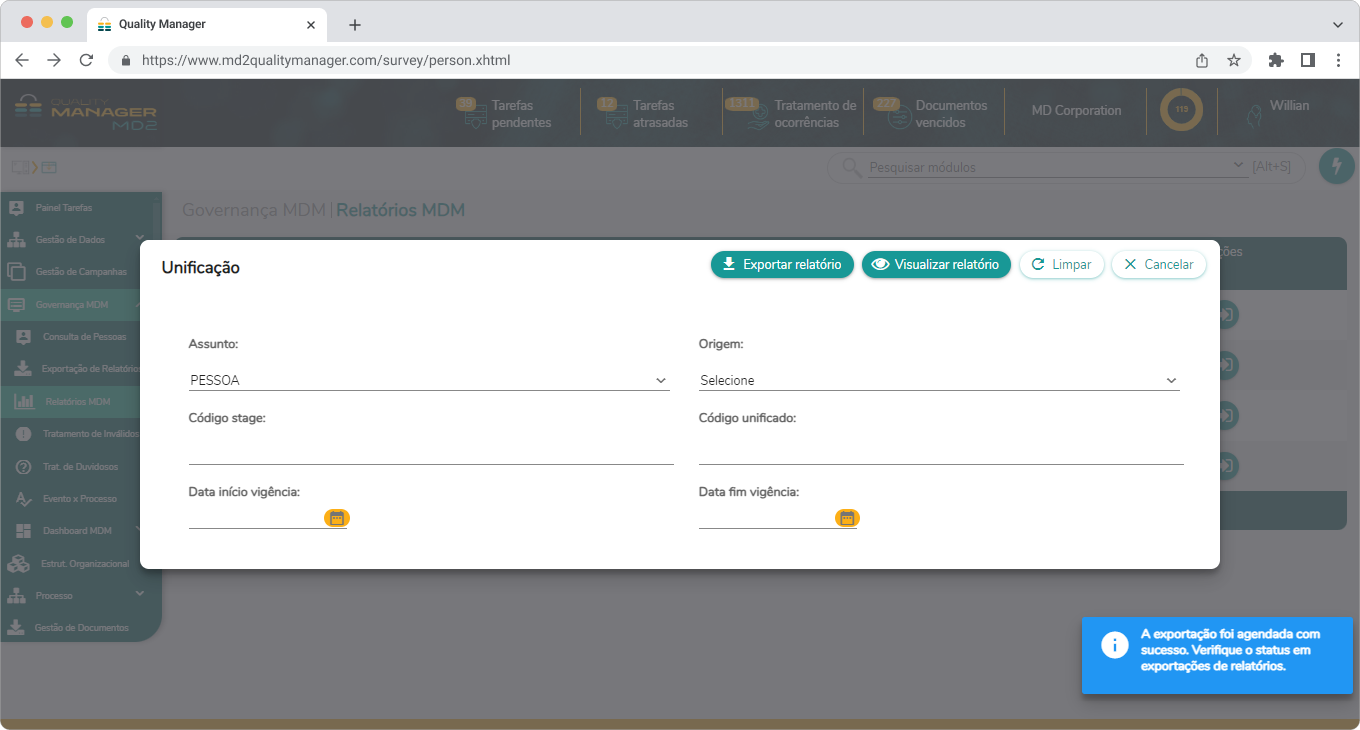Screen dimensions: 1360x730
Task: Click the info icon in the notification
Action: 1115,645
